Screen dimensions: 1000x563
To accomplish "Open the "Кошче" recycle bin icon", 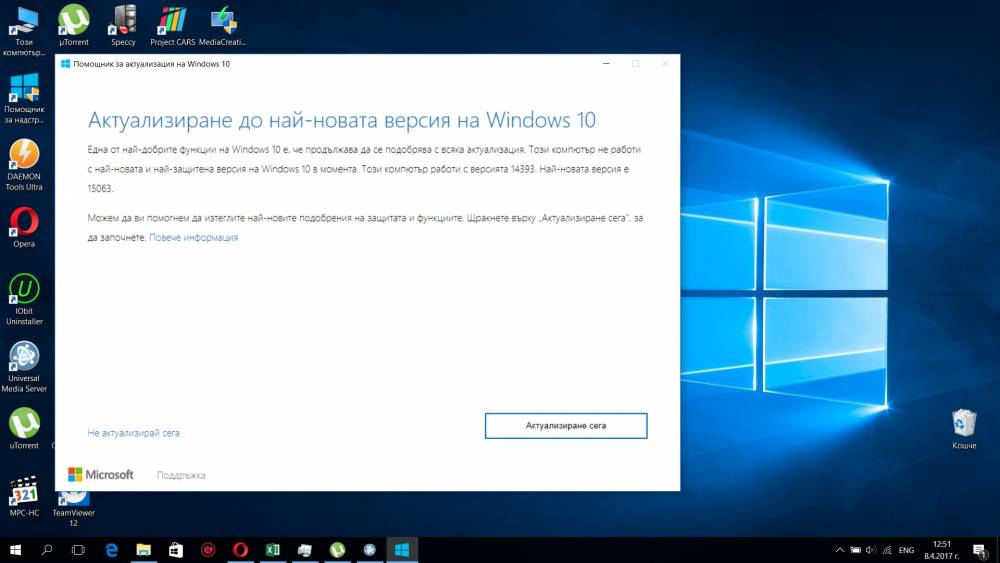I will tap(964, 429).
